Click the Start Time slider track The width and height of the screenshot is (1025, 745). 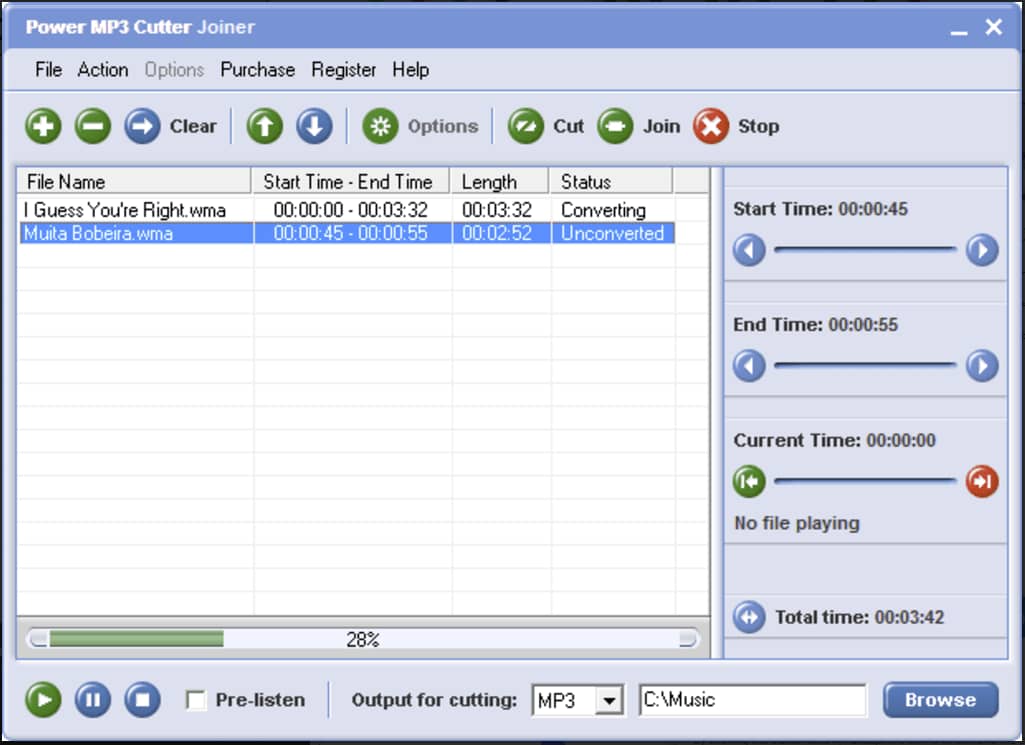(865, 250)
